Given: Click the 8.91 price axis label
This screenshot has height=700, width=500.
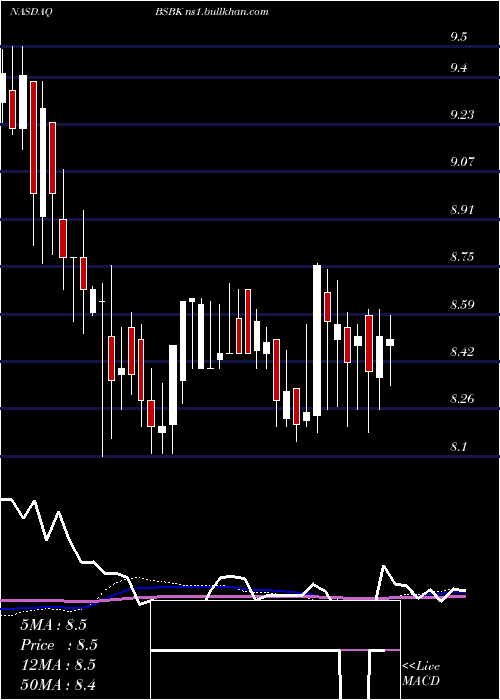Looking at the screenshot, I should click(x=462, y=210).
